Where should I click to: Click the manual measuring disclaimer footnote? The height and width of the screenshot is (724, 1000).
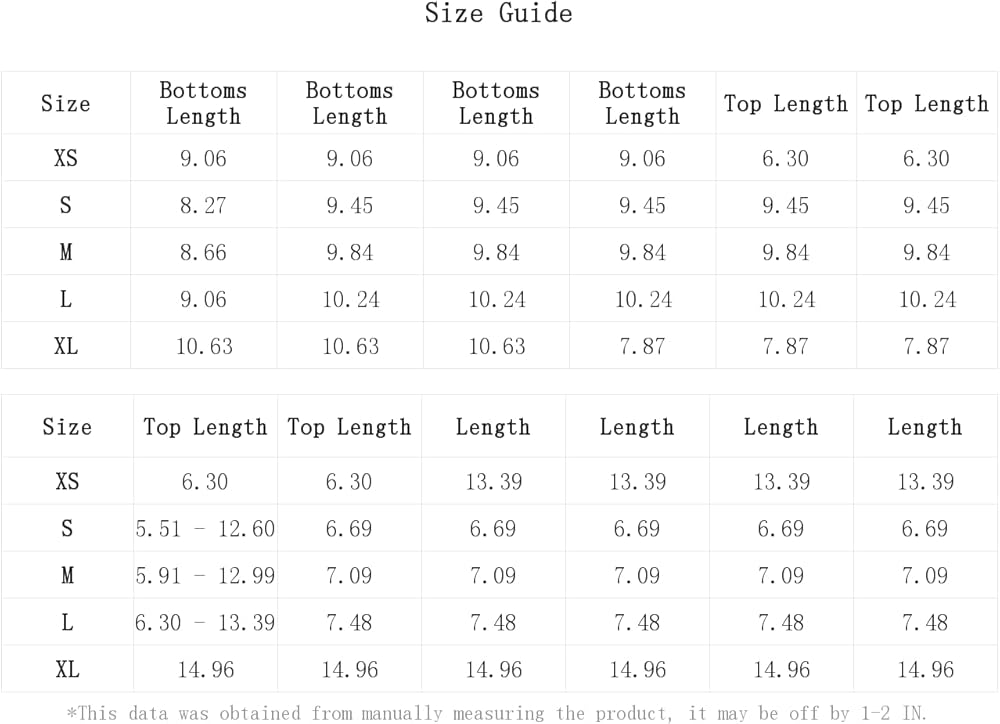[x=497, y=713]
